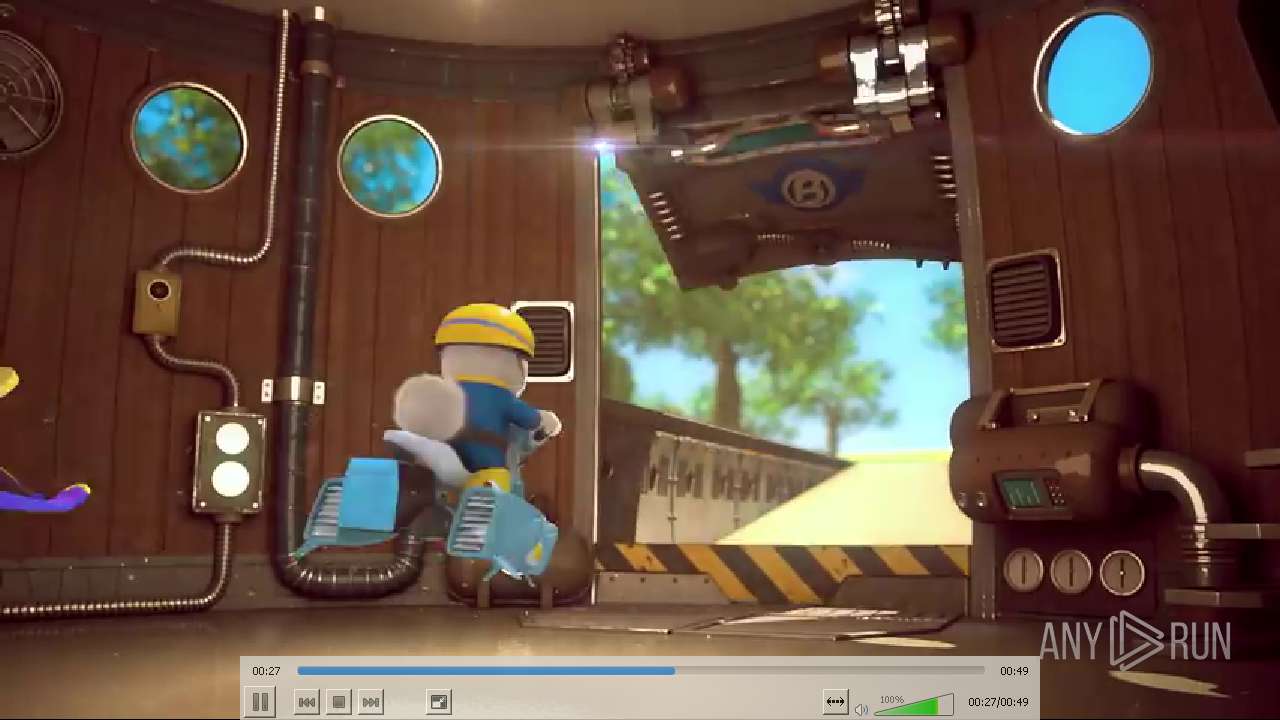Click elapsed time label 00:27
Image resolution: width=1280 pixels, height=720 pixels.
pyautogui.click(x=266, y=671)
